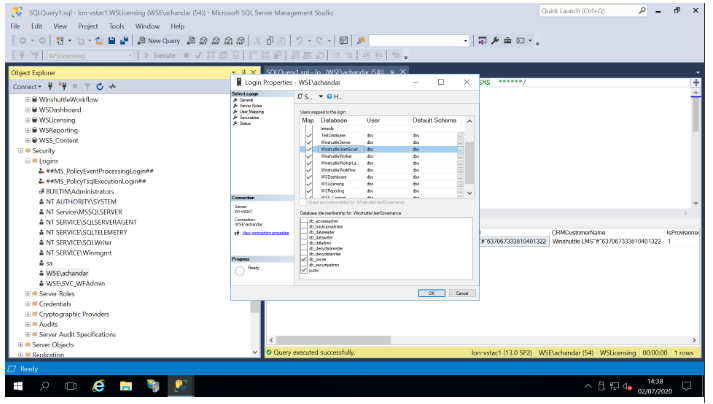The height and width of the screenshot is (404, 713).
Task: Select the User Mapping page
Action: tap(251, 111)
